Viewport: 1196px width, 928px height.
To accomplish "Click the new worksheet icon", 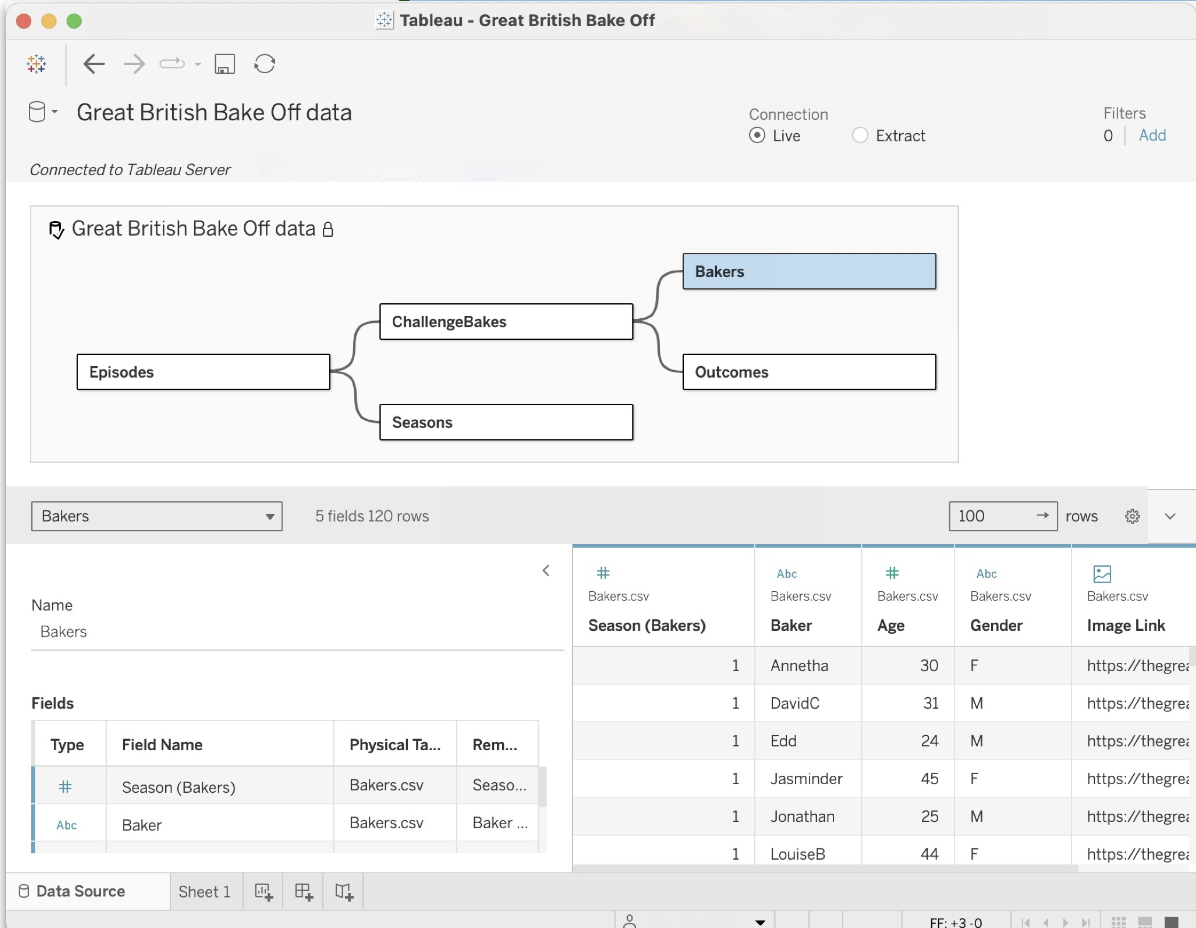I will tap(264, 892).
